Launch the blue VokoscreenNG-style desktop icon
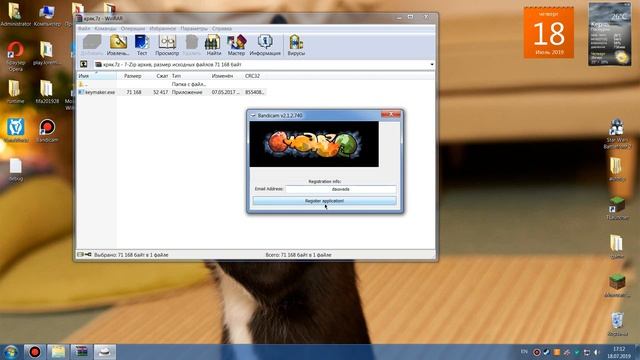Image resolution: width=640 pixels, height=360 pixels. pyautogui.click(x=16, y=131)
